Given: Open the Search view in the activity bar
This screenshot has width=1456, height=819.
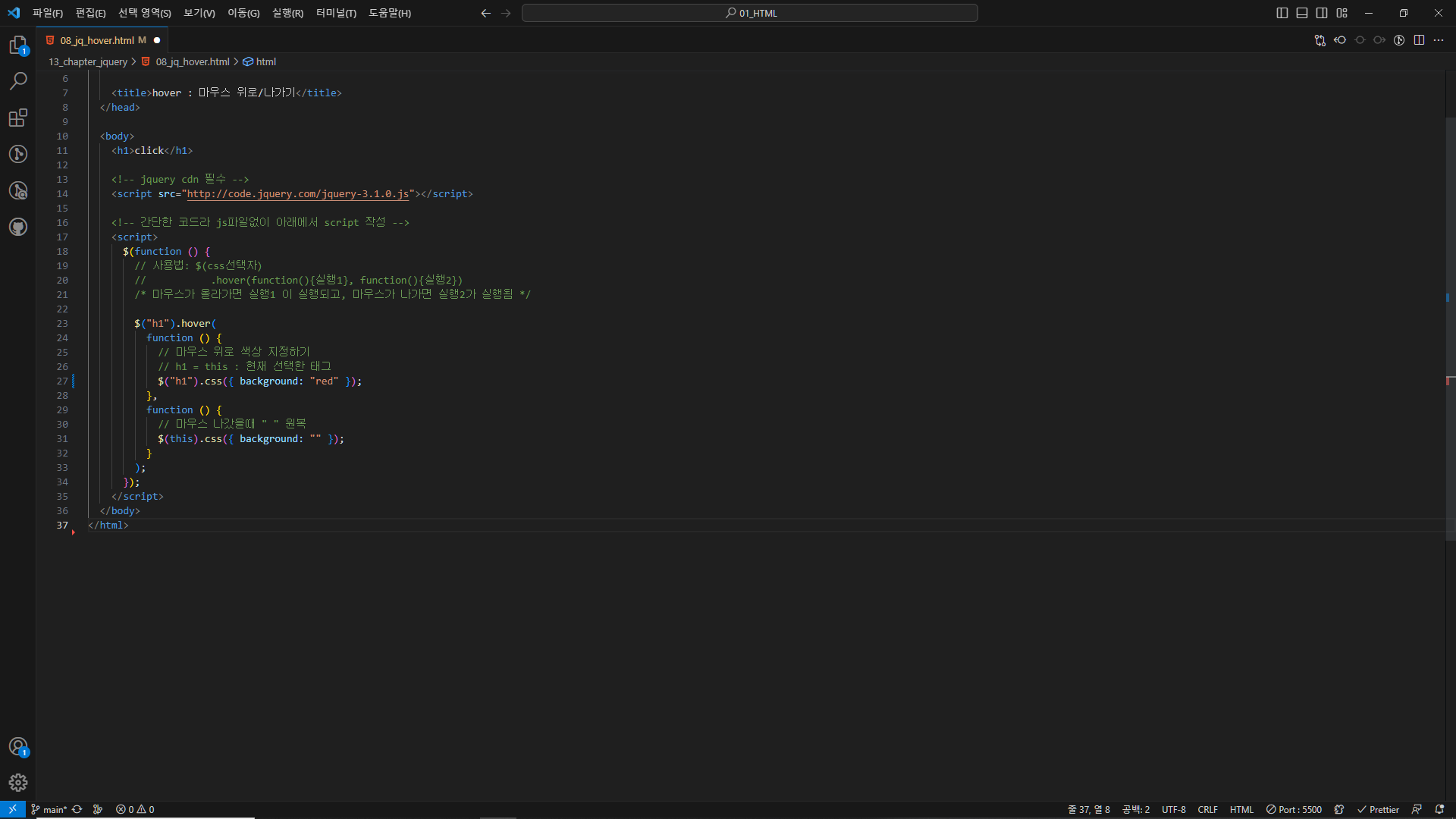Looking at the screenshot, I should coord(18,80).
